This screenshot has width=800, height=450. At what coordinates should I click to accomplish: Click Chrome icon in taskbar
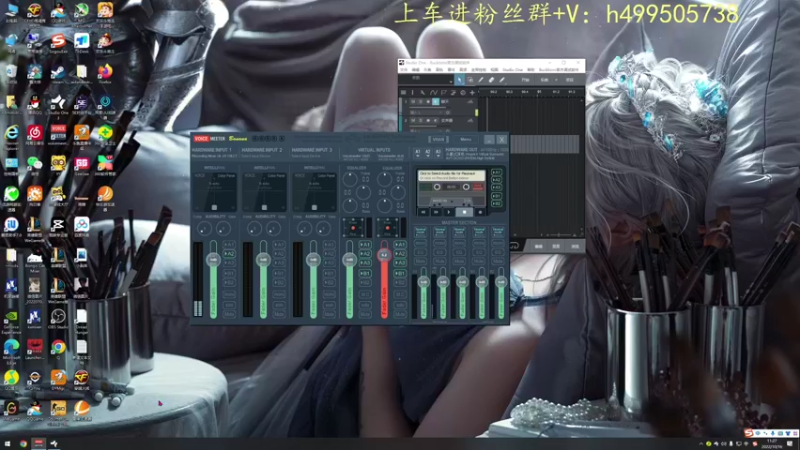pyautogui.click(x=23, y=444)
